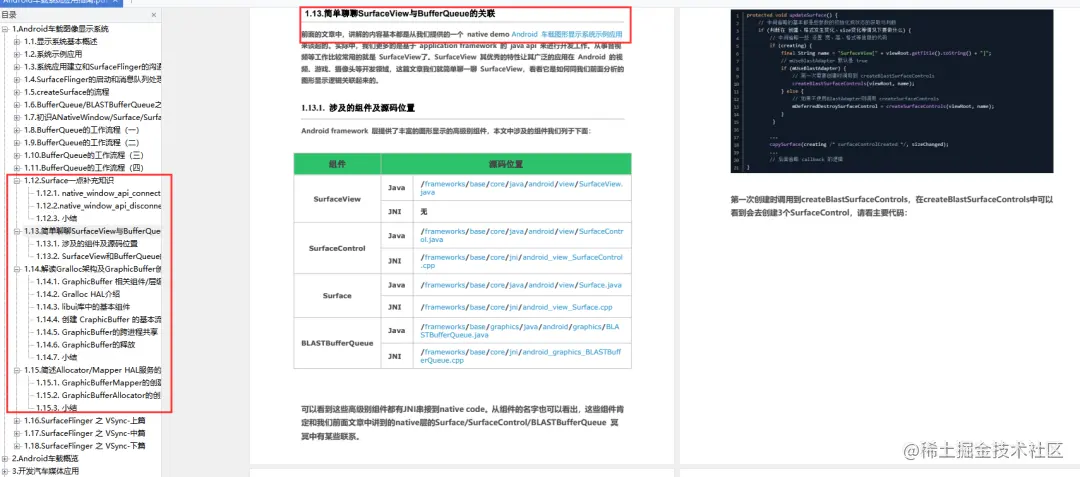Jump to 1.12.2.native_window_api_disconnect
This screenshot has height=477, width=1080.
[x=98, y=206]
